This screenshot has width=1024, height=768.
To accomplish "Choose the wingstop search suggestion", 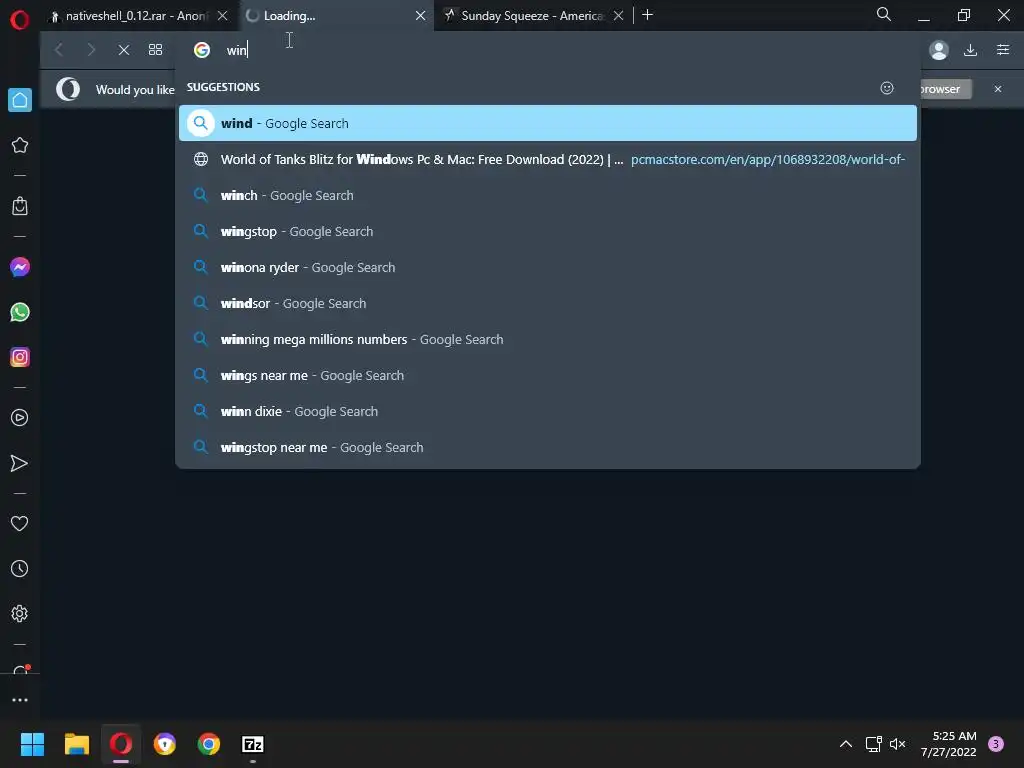I will pyautogui.click(x=547, y=231).
